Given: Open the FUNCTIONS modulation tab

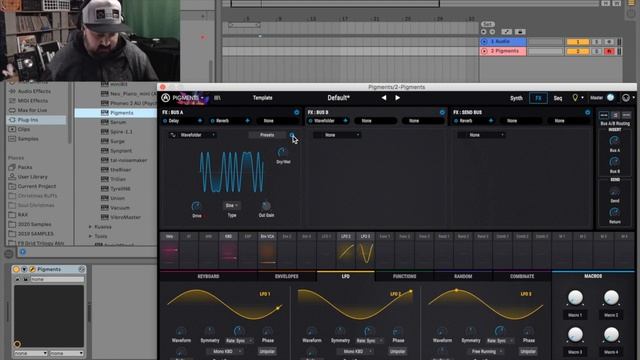Looking at the screenshot, I should [404, 276].
